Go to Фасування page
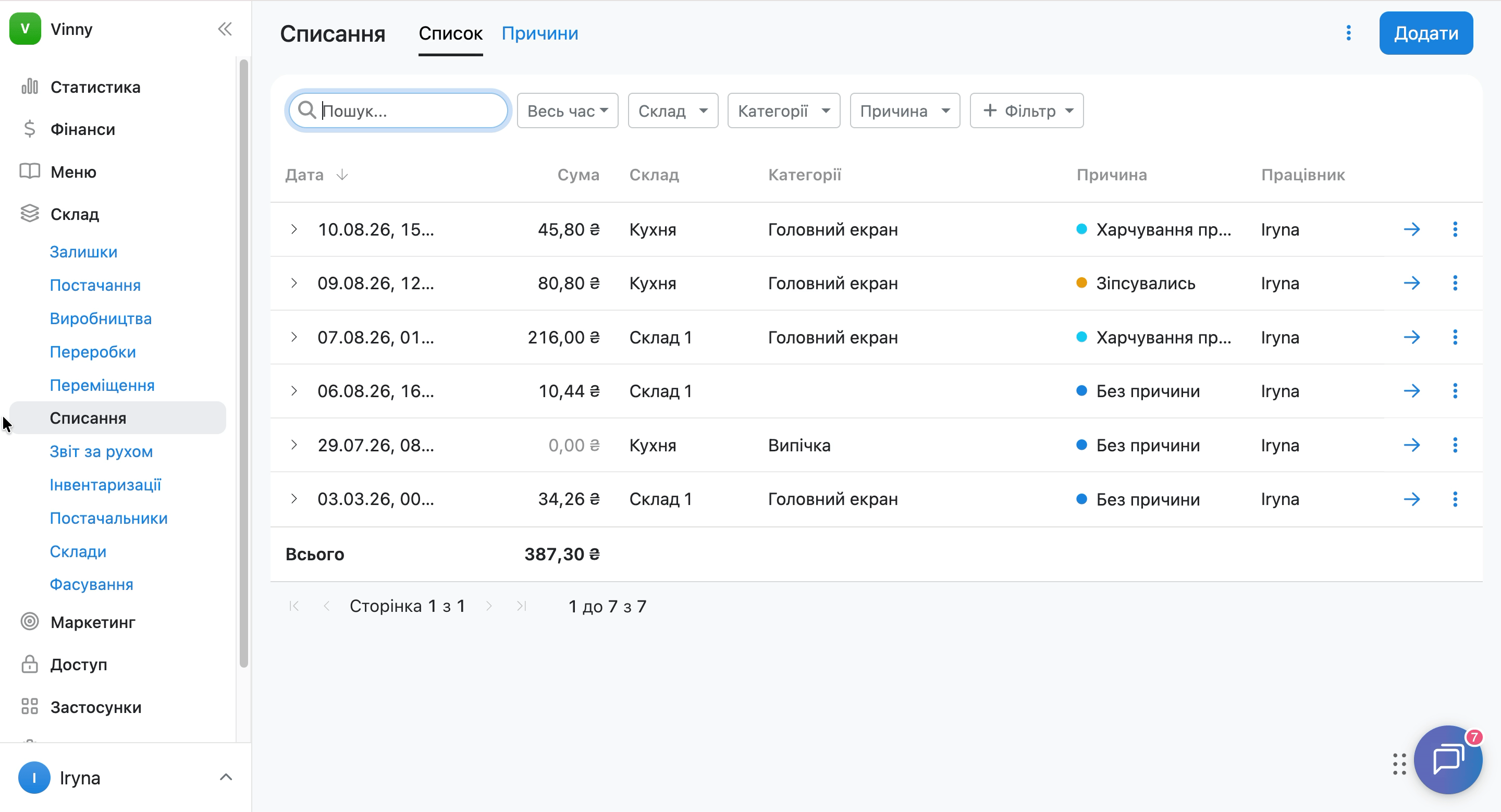 point(92,584)
